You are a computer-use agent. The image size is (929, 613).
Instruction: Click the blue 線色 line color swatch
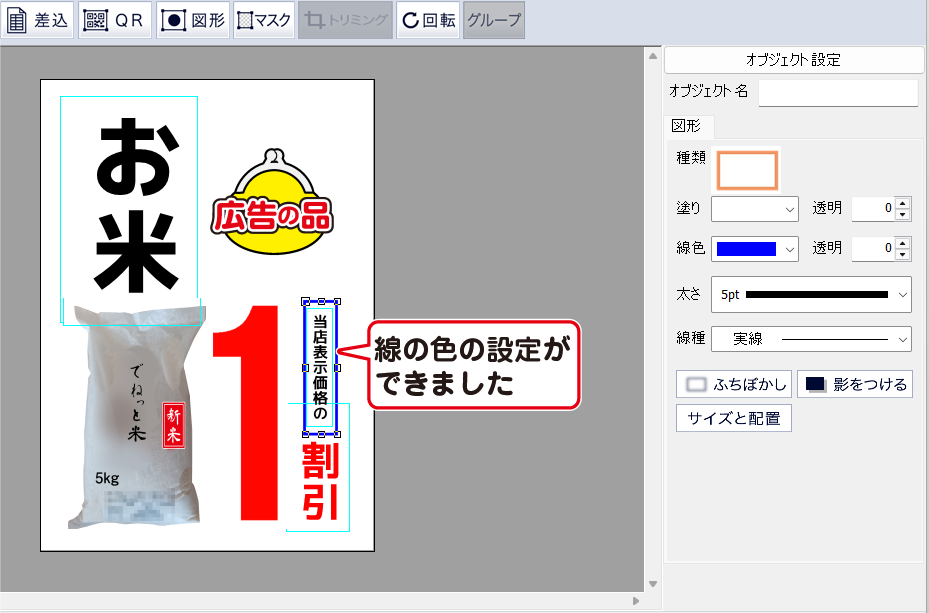tap(746, 248)
